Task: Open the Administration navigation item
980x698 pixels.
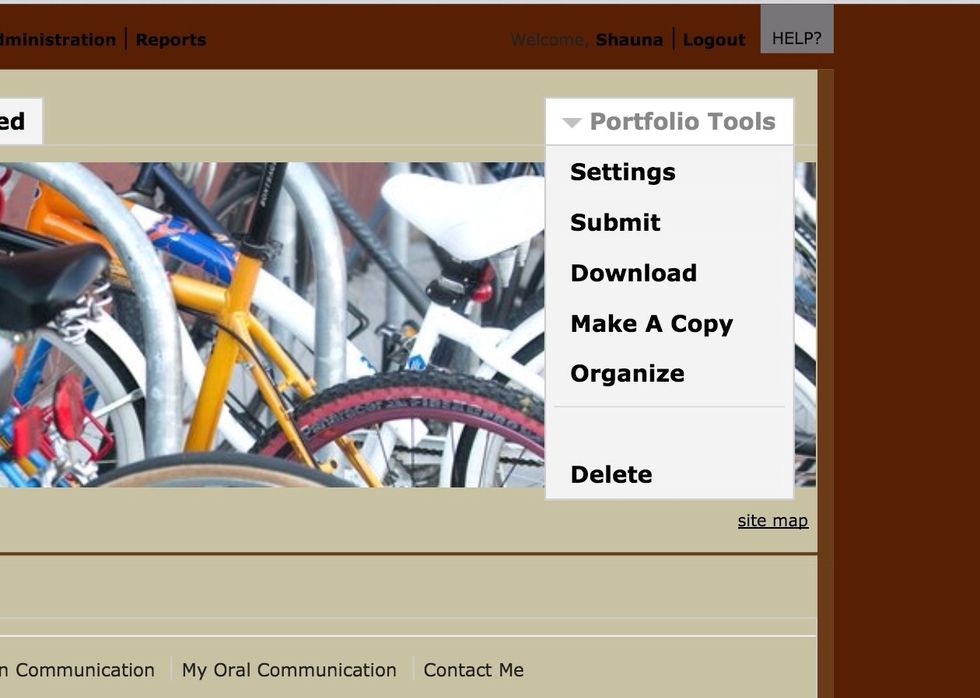Action: (57, 40)
